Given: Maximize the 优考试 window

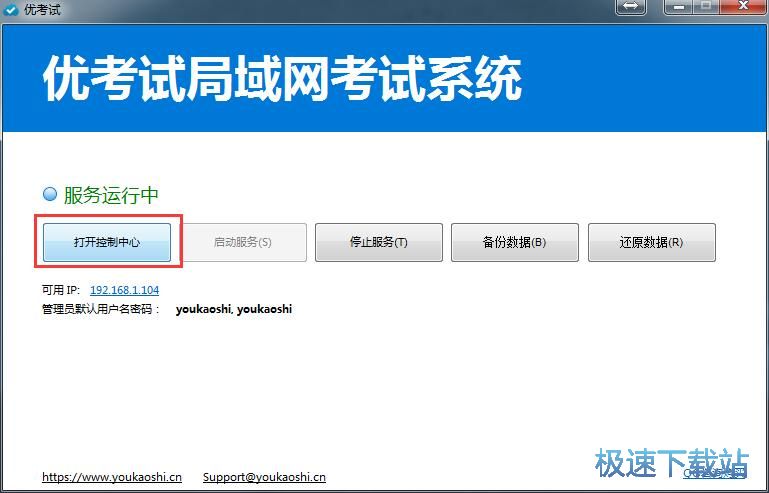Looking at the screenshot, I should click(x=706, y=7).
